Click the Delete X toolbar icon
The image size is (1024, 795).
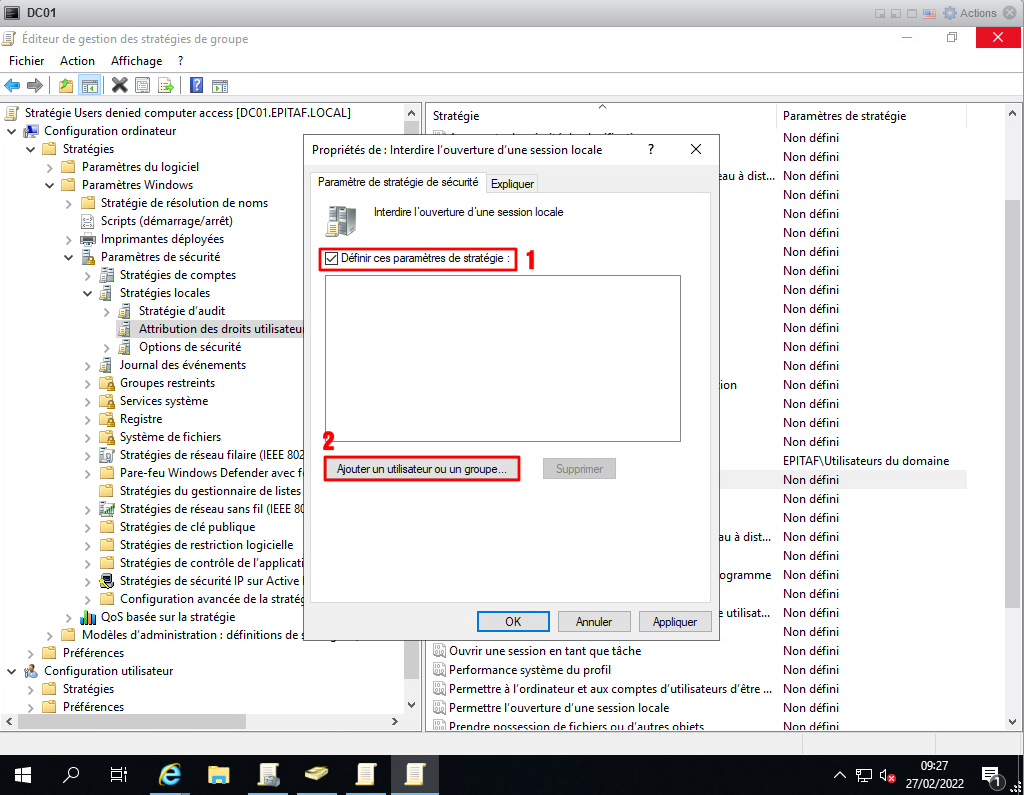click(x=119, y=85)
